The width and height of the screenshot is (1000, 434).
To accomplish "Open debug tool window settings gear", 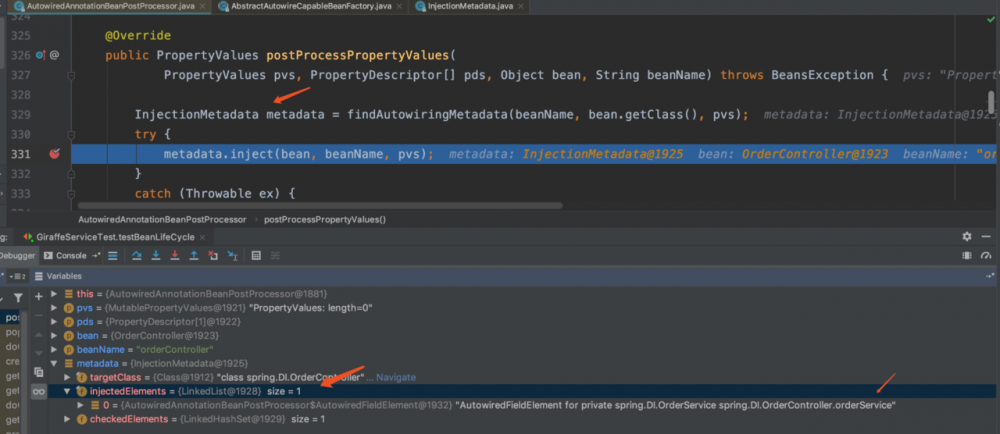I will [967, 236].
